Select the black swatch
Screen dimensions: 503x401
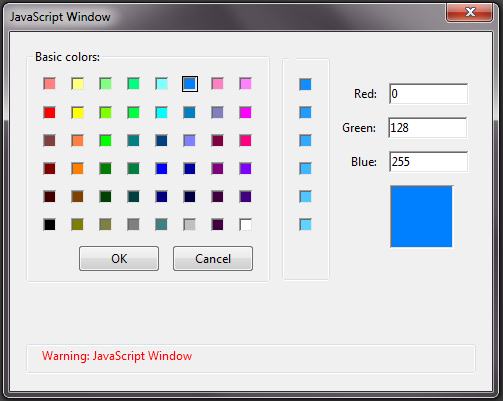pyautogui.click(x=49, y=225)
